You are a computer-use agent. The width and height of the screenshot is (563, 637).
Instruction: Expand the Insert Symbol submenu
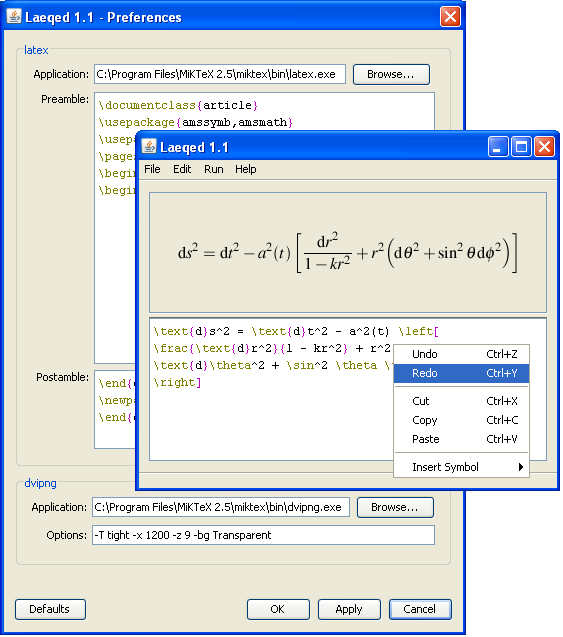pyautogui.click(x=461, y=467)
